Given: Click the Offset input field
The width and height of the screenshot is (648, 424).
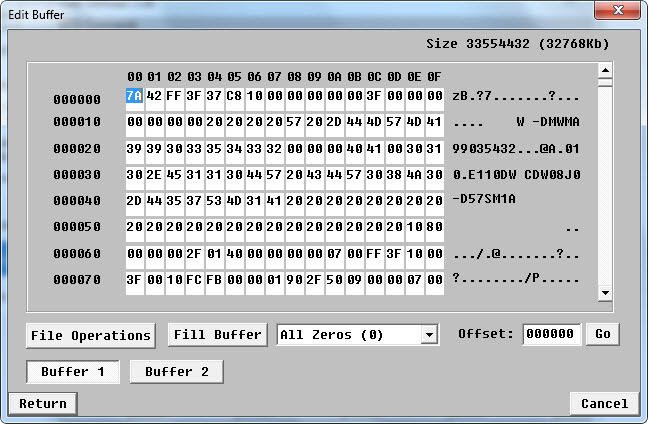Looking at the screenshot, I should click(550, 335).
